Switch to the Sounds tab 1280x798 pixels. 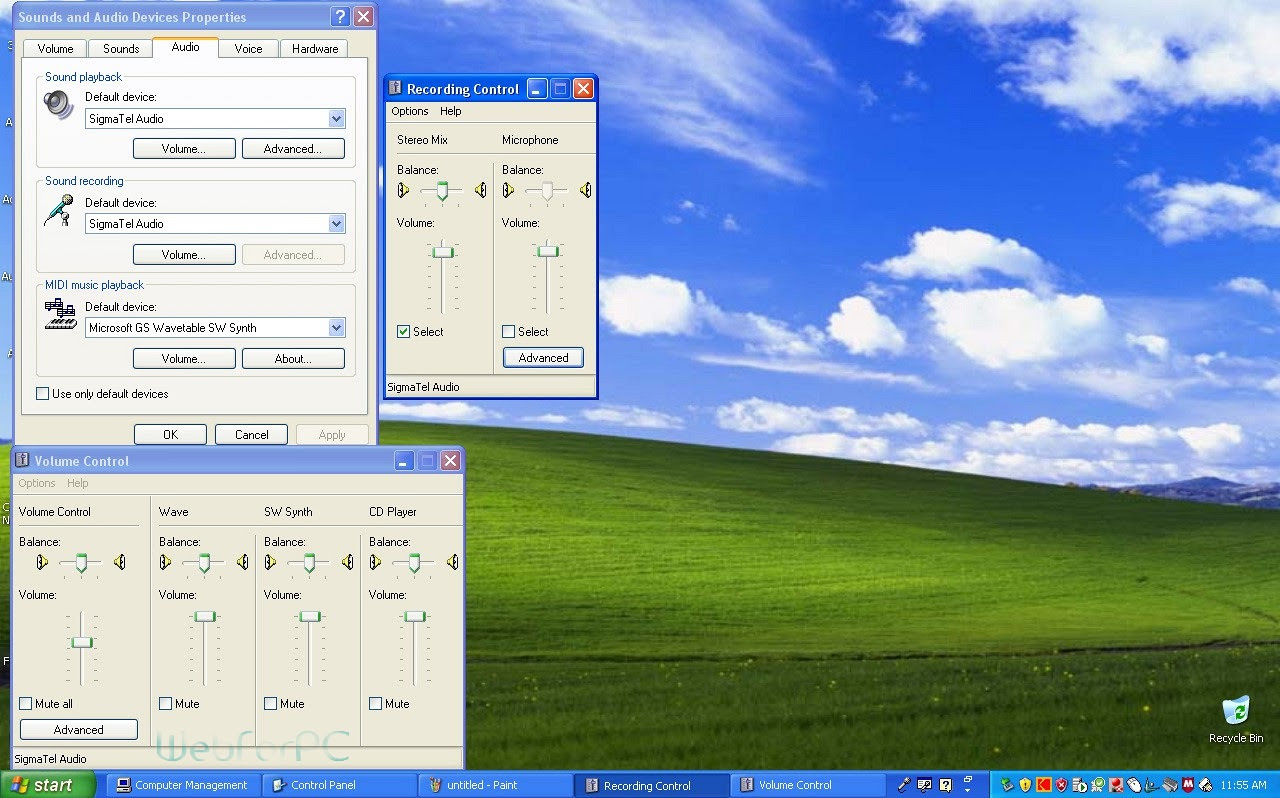121,49
